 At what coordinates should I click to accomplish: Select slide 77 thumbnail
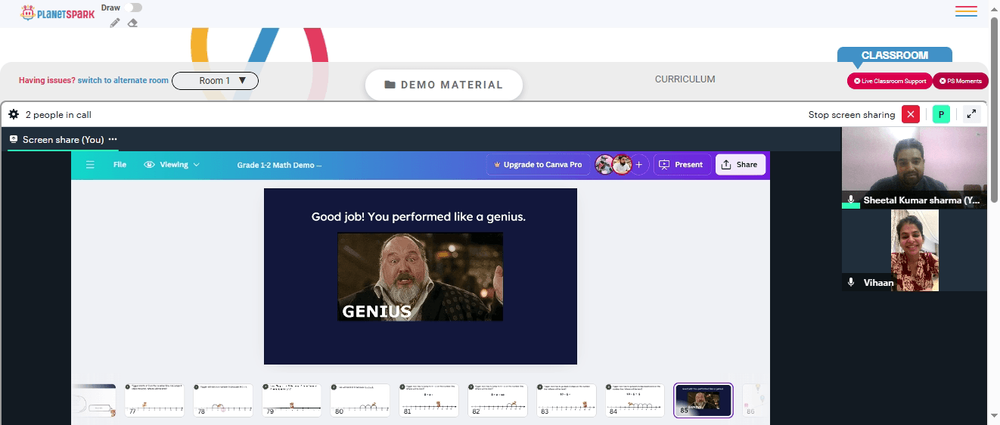coord(154,400)
